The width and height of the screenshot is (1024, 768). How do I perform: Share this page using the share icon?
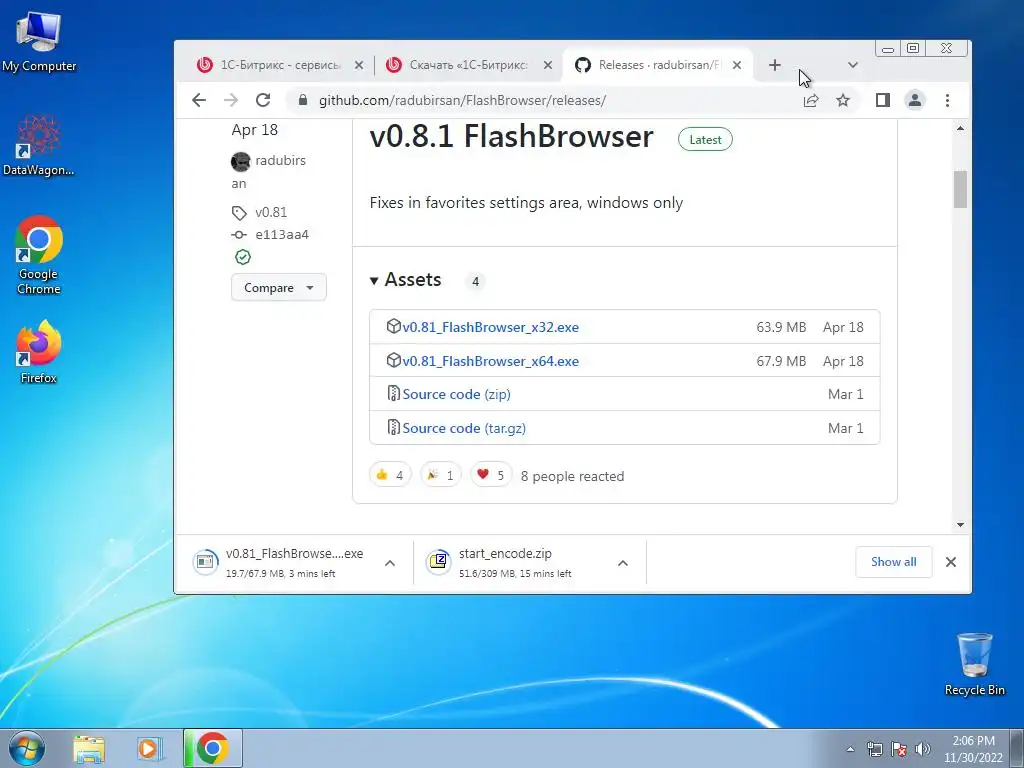pos(810,100)
